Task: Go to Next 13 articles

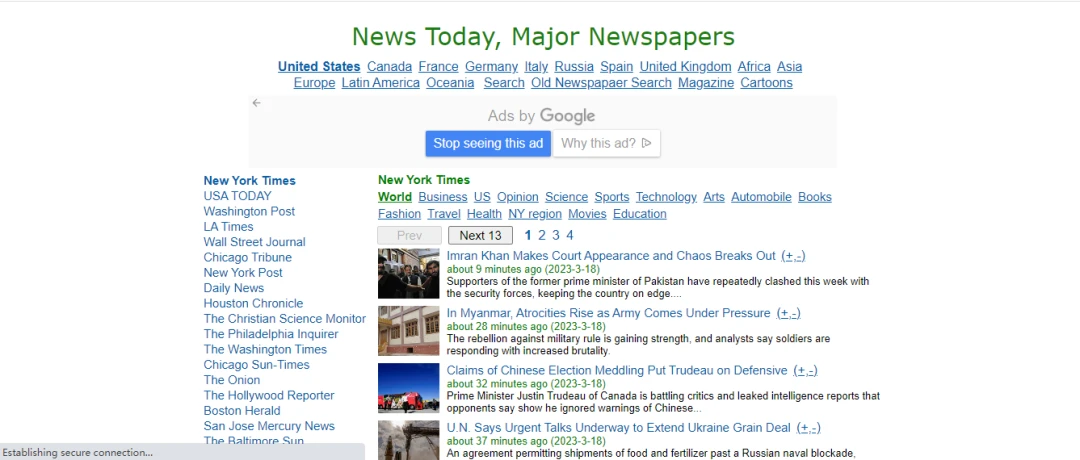Action: (x=480, y=236)
